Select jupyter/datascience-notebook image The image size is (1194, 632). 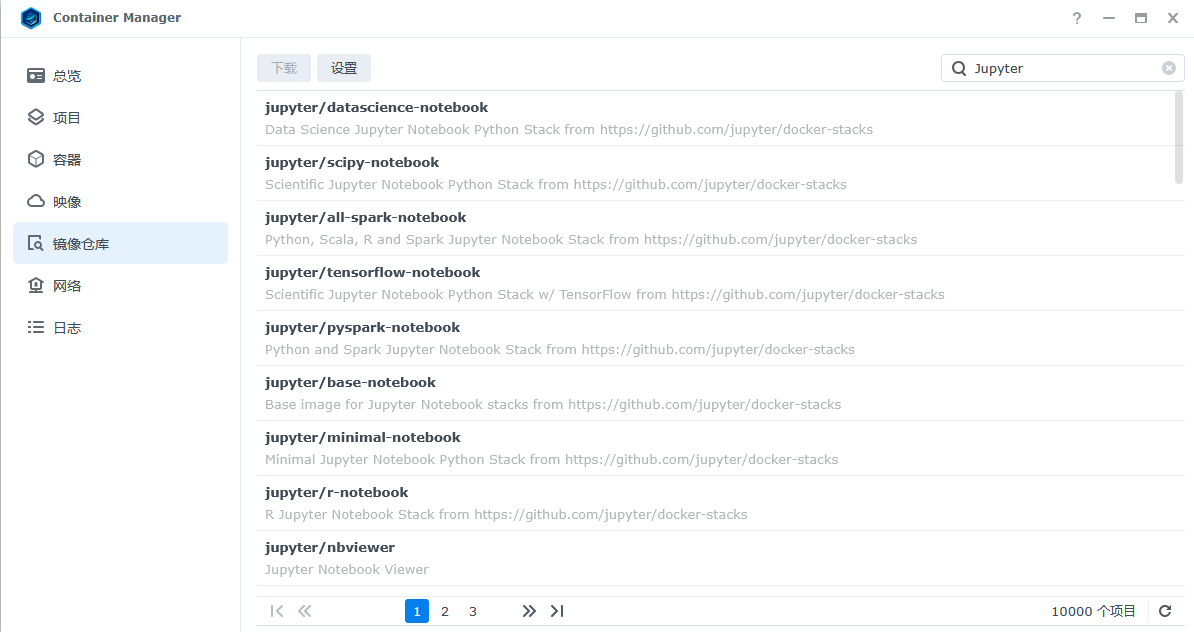click(x=720, y=118)
